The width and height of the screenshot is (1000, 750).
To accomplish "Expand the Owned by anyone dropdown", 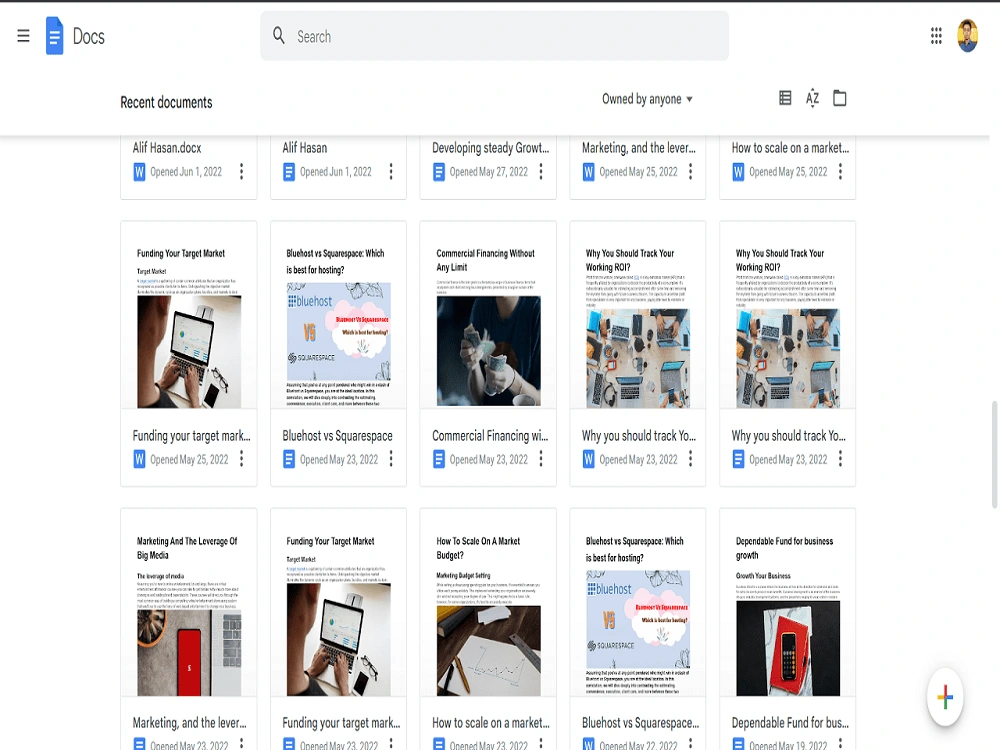I will tap(647, 99).
